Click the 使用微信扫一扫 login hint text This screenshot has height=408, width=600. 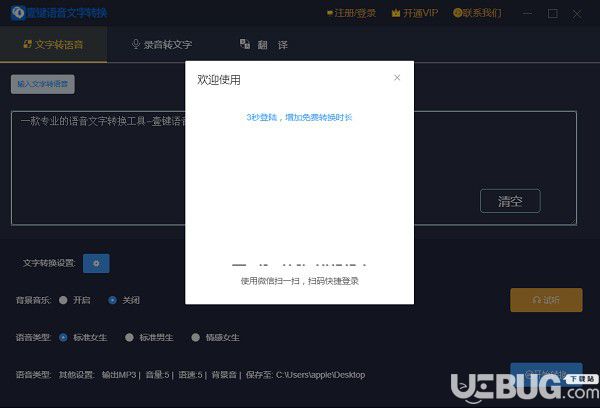click(x=300, y=281)
